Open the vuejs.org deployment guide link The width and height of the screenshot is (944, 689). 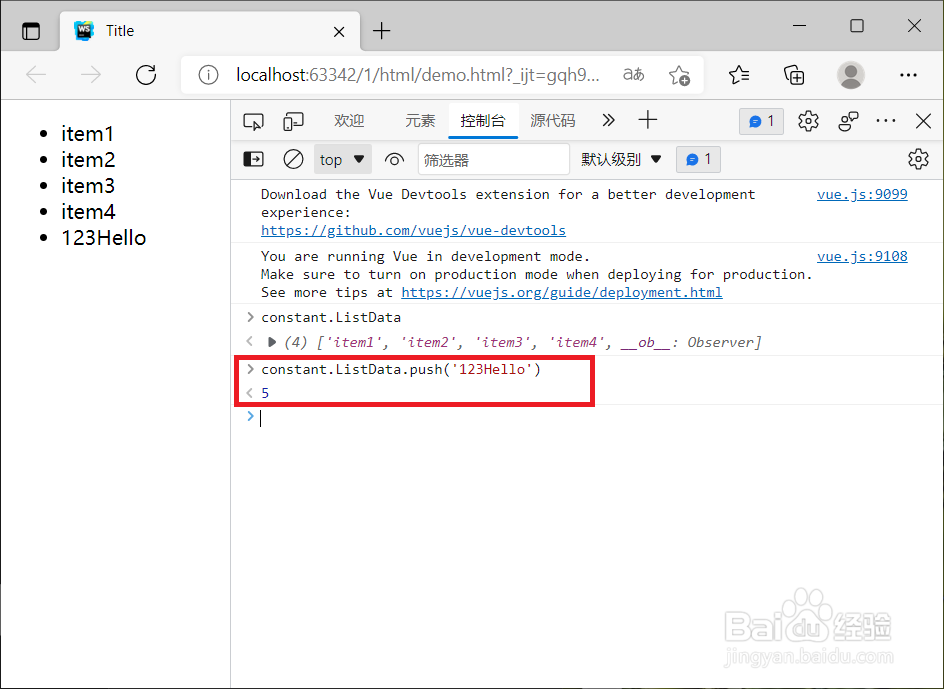click(x=562, y=293)
